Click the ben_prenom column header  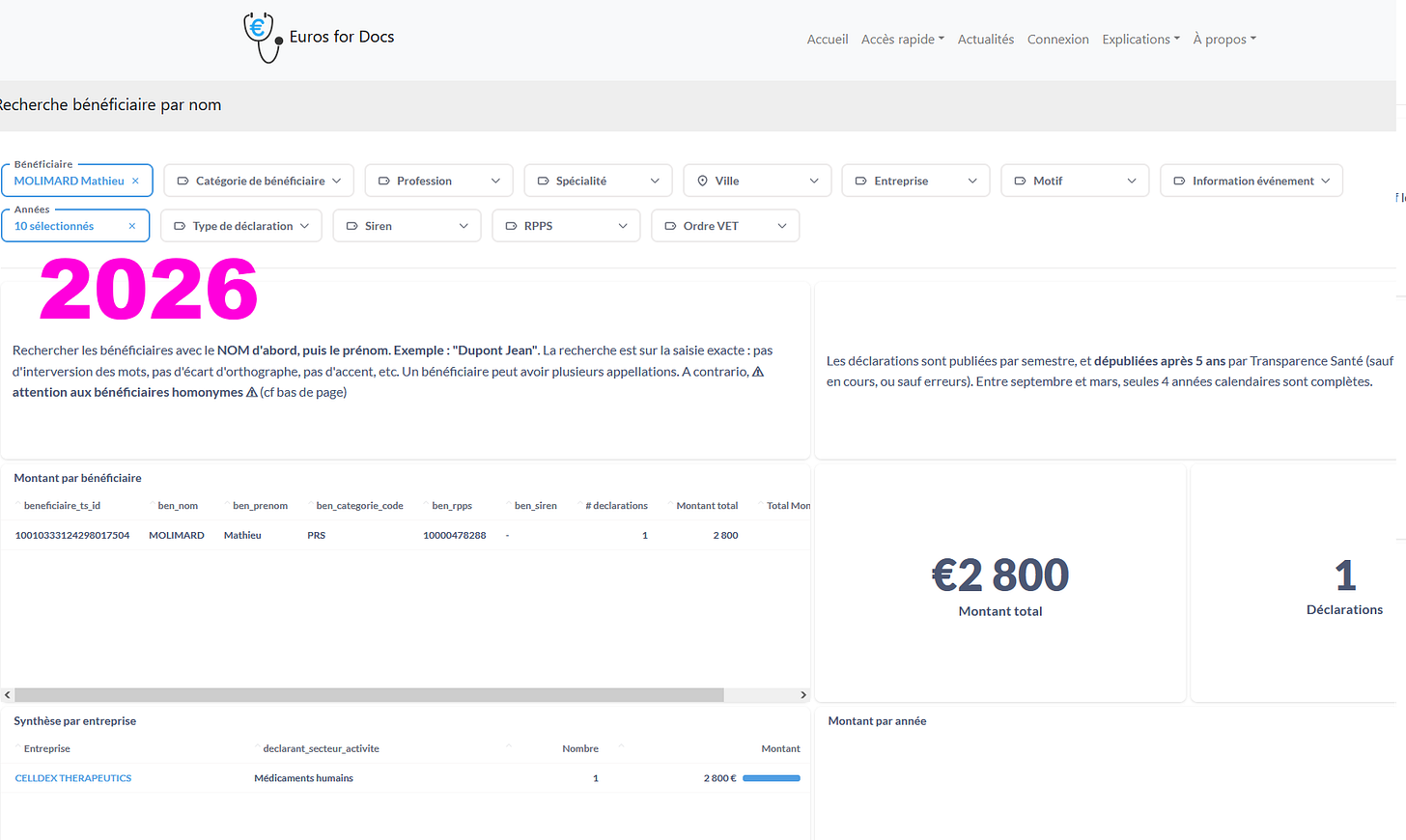coord(260,506)
